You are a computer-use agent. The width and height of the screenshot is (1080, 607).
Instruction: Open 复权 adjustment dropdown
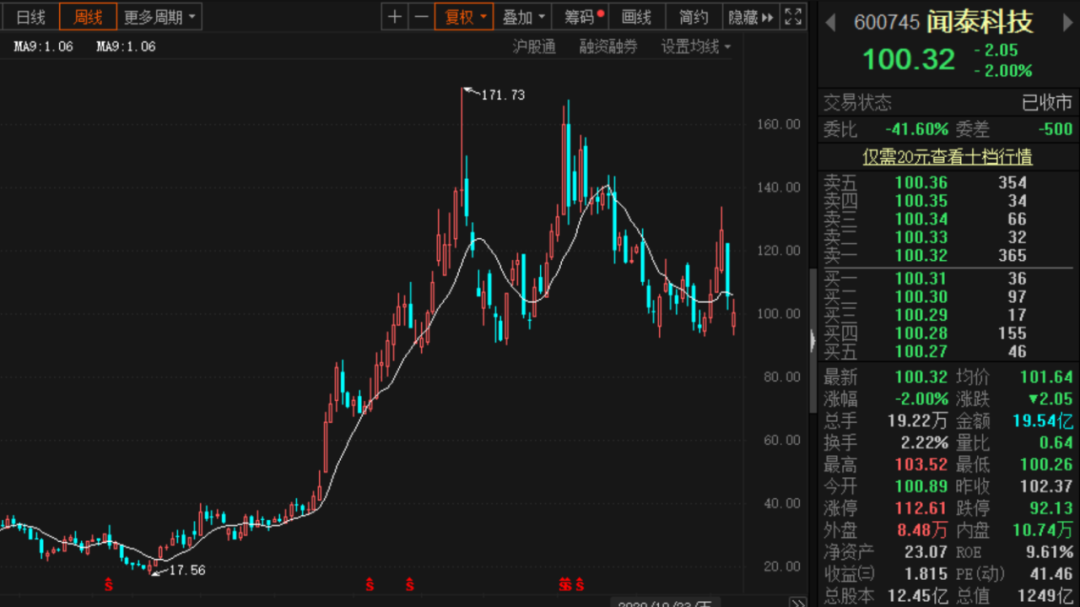[x=464, y=17]
